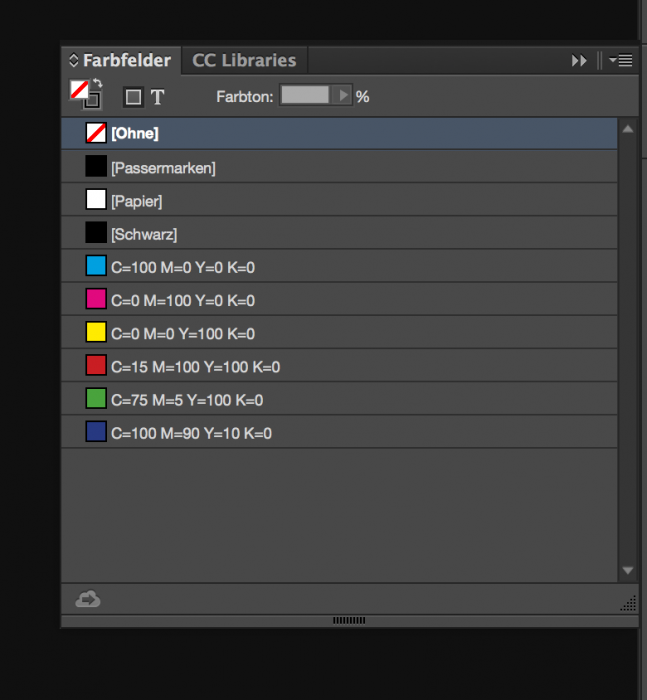Open the Farbton percentage slider arrow
Viewport: 647px width, 700px height.
[x=342, y=95]
